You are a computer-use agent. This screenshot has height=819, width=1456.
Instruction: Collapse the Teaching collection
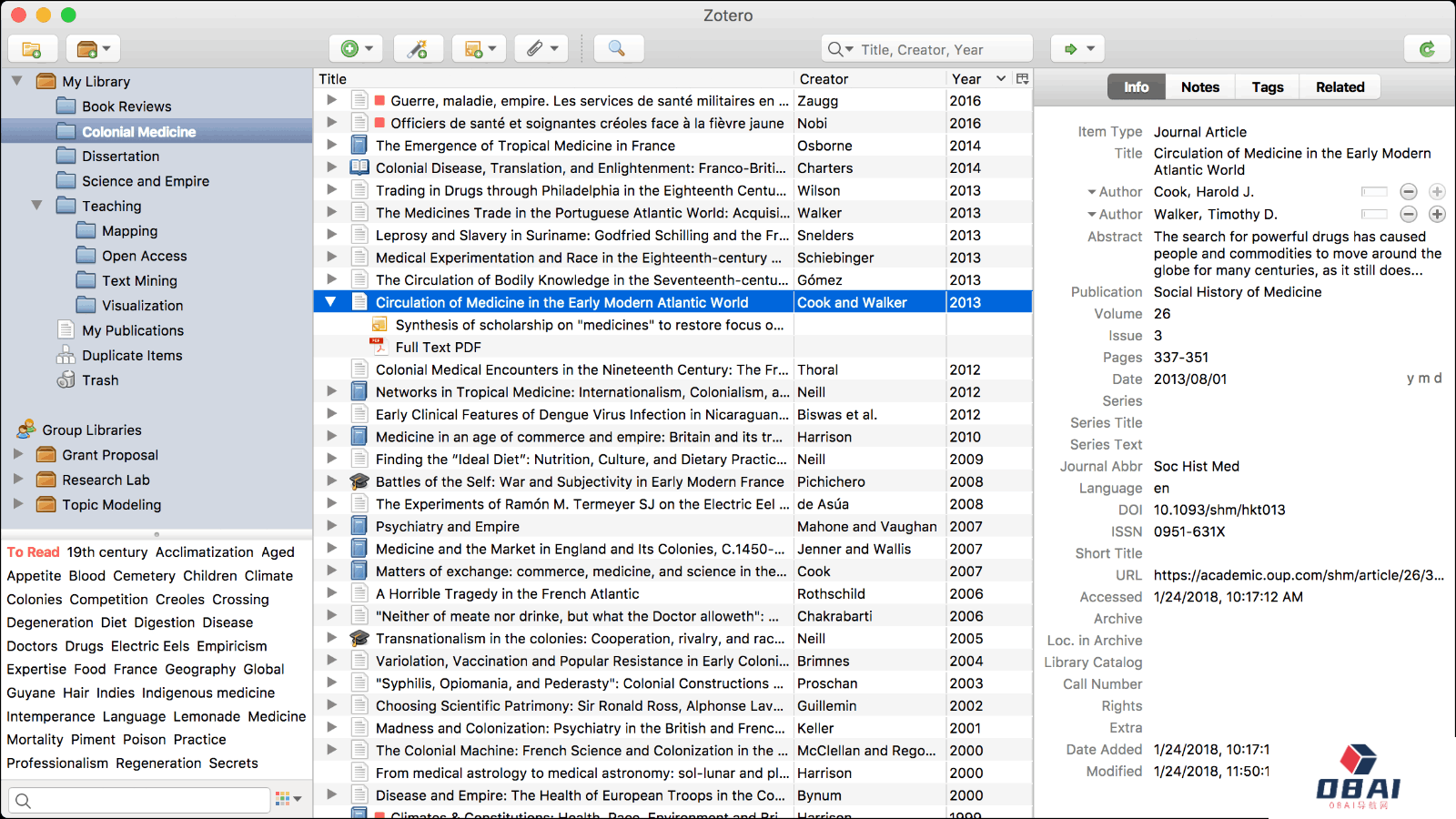tap(36, 206)
